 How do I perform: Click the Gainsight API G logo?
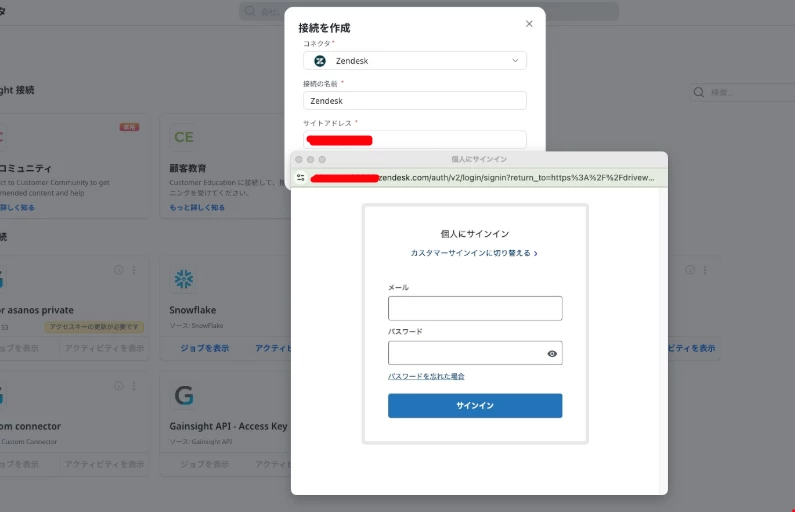tap(184, 395)
